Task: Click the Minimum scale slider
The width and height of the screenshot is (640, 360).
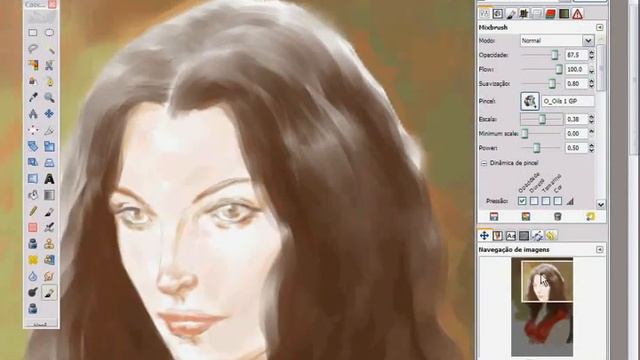Action: [542, 133]
